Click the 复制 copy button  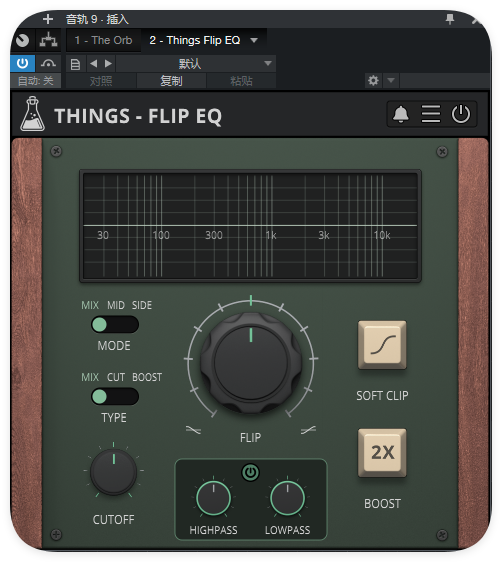(x=171, y=81)
